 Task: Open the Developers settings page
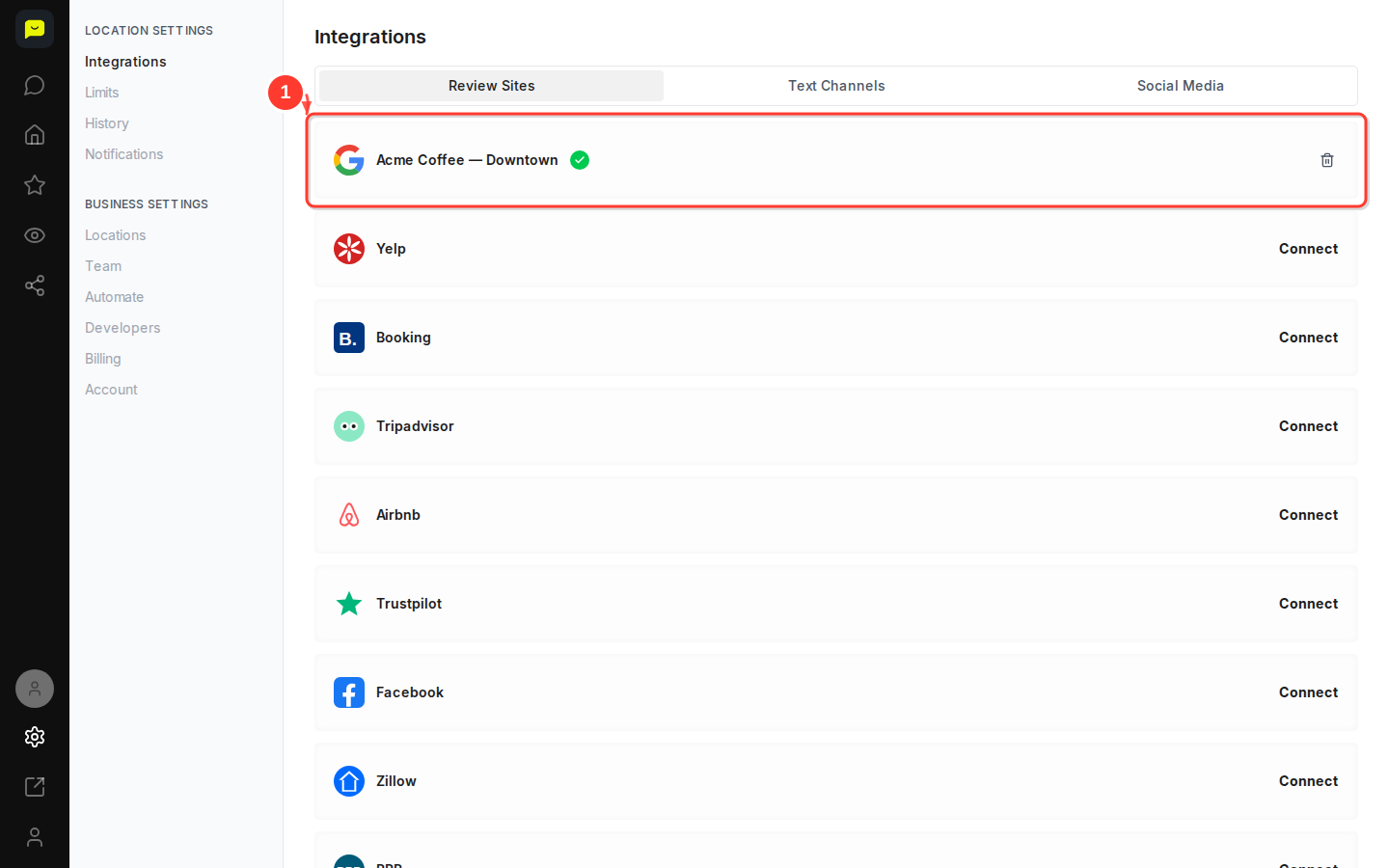tap(123, 328)
